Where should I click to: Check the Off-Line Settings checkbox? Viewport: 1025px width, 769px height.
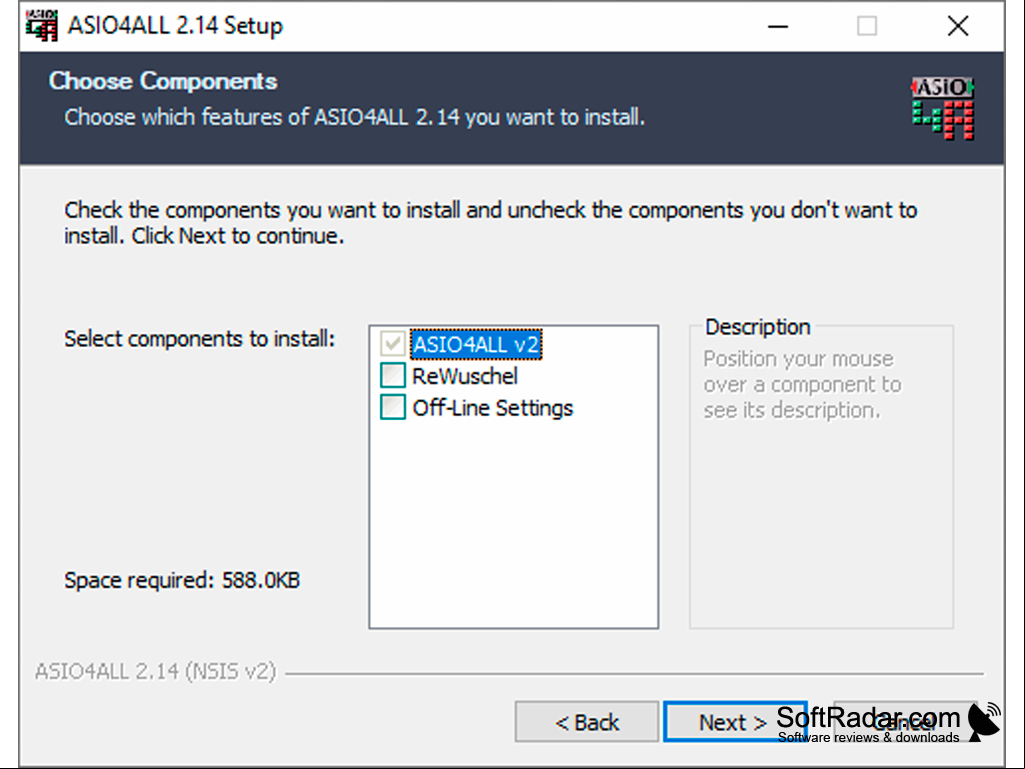[x=393, y=407]
